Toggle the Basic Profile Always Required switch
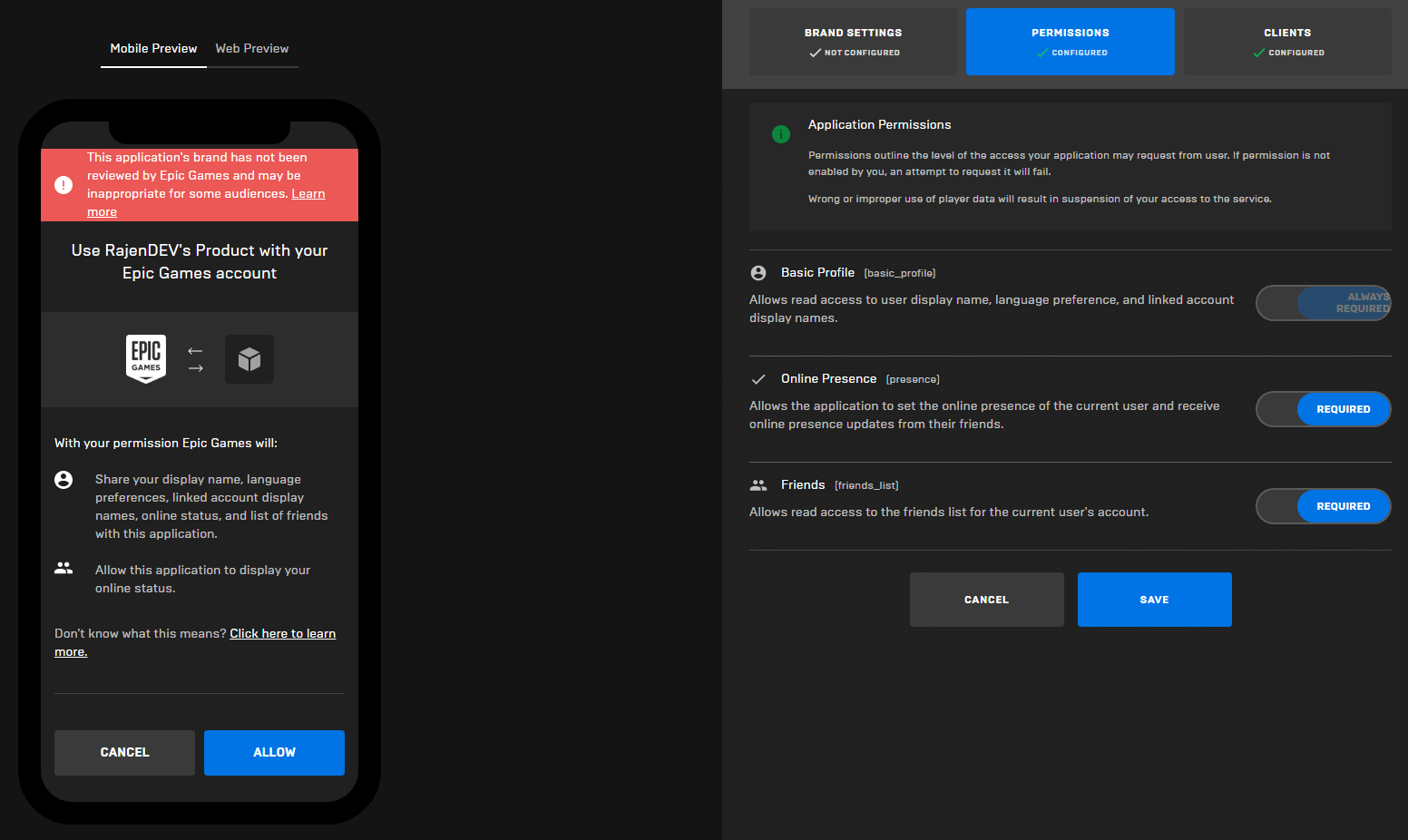The image size is (1408, 840). 1323,303
